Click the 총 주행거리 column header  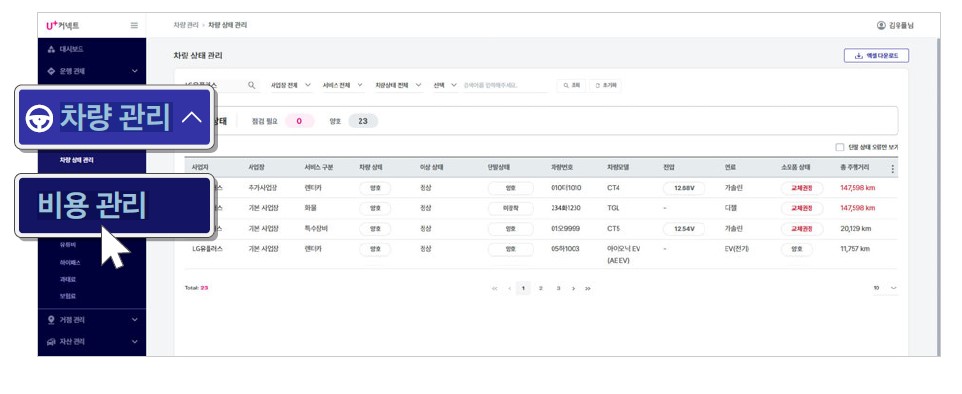[x=855, y=167]
